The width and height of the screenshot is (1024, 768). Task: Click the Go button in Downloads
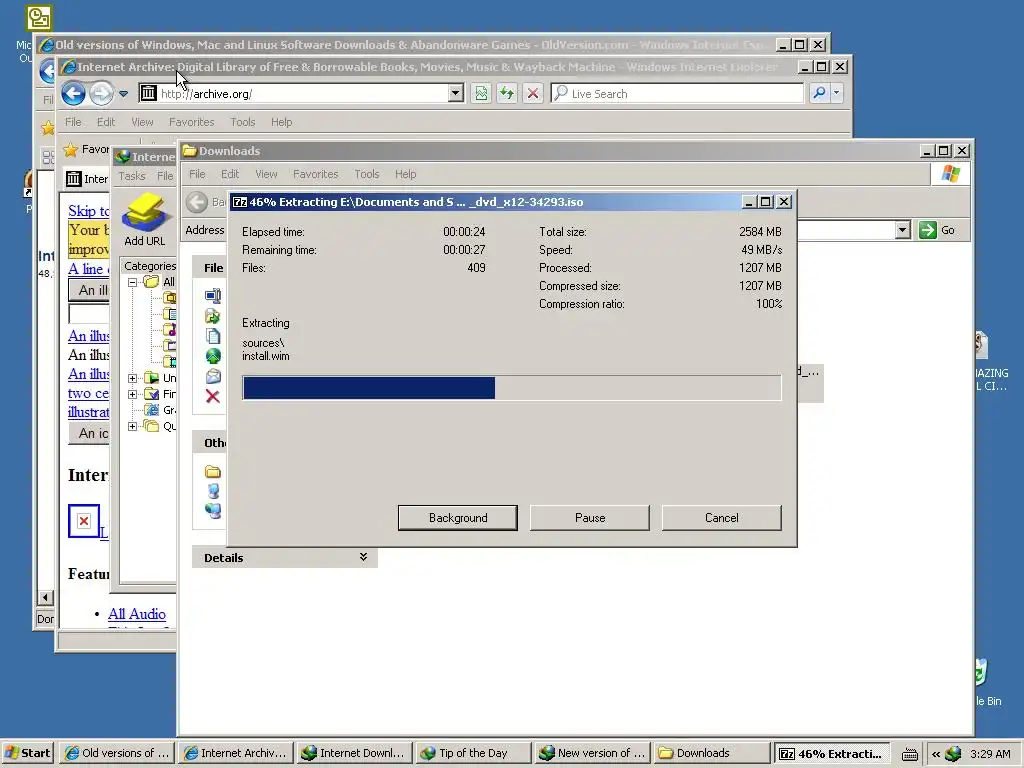coord(938,230)
